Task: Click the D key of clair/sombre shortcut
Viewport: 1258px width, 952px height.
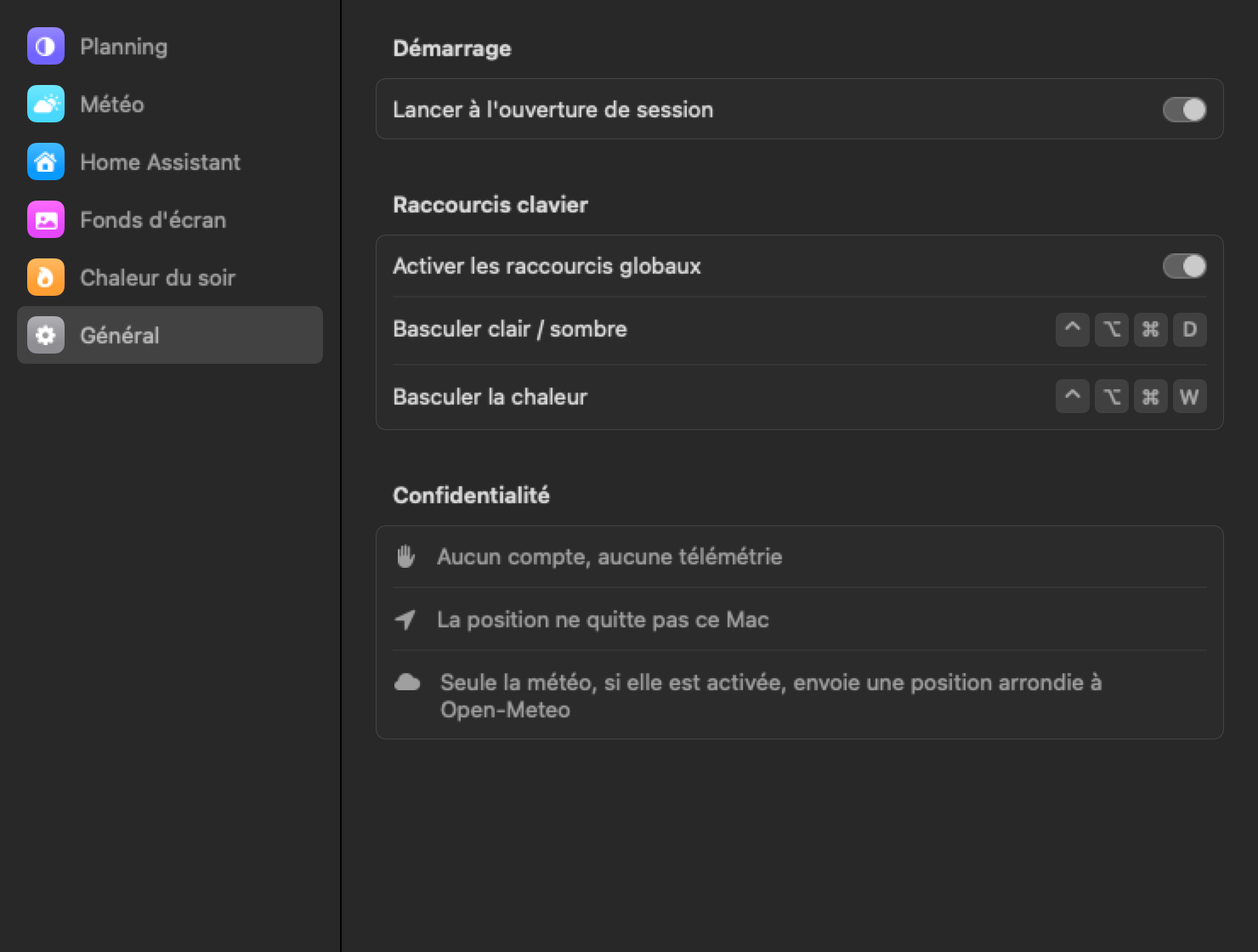Action: [x=1190, y=329]
